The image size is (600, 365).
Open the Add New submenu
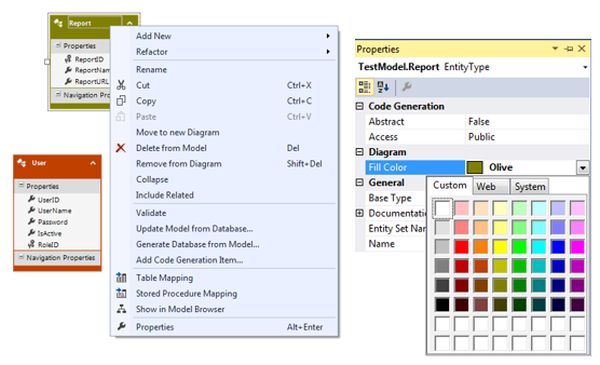click(x=235, y=36)
